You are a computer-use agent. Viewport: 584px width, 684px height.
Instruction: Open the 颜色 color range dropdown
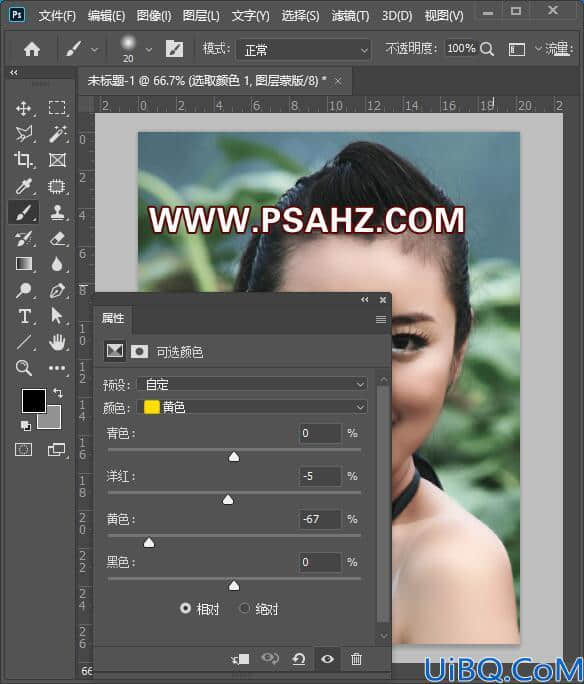pyautogui.click(x=252, y=407)
